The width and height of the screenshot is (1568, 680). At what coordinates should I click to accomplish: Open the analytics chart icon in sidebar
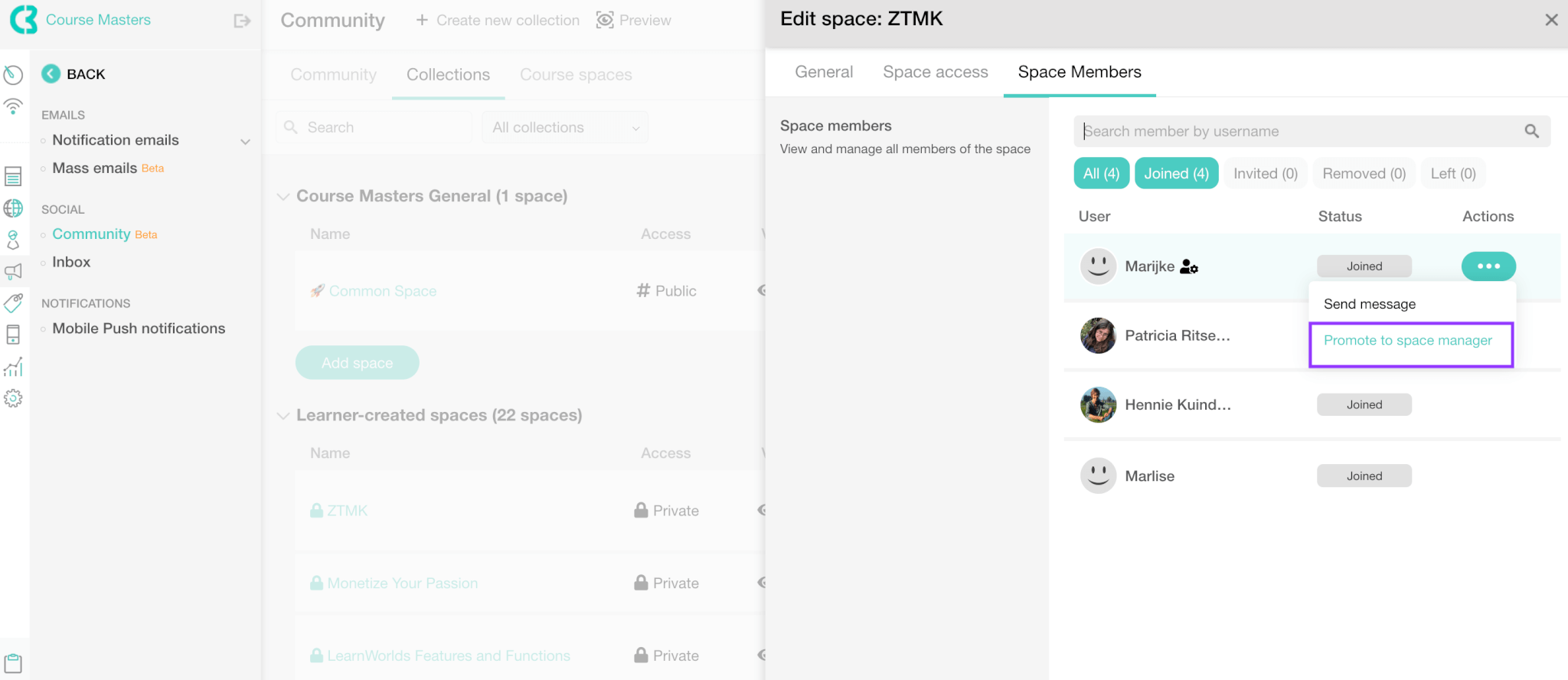click(x=13, y=367)
